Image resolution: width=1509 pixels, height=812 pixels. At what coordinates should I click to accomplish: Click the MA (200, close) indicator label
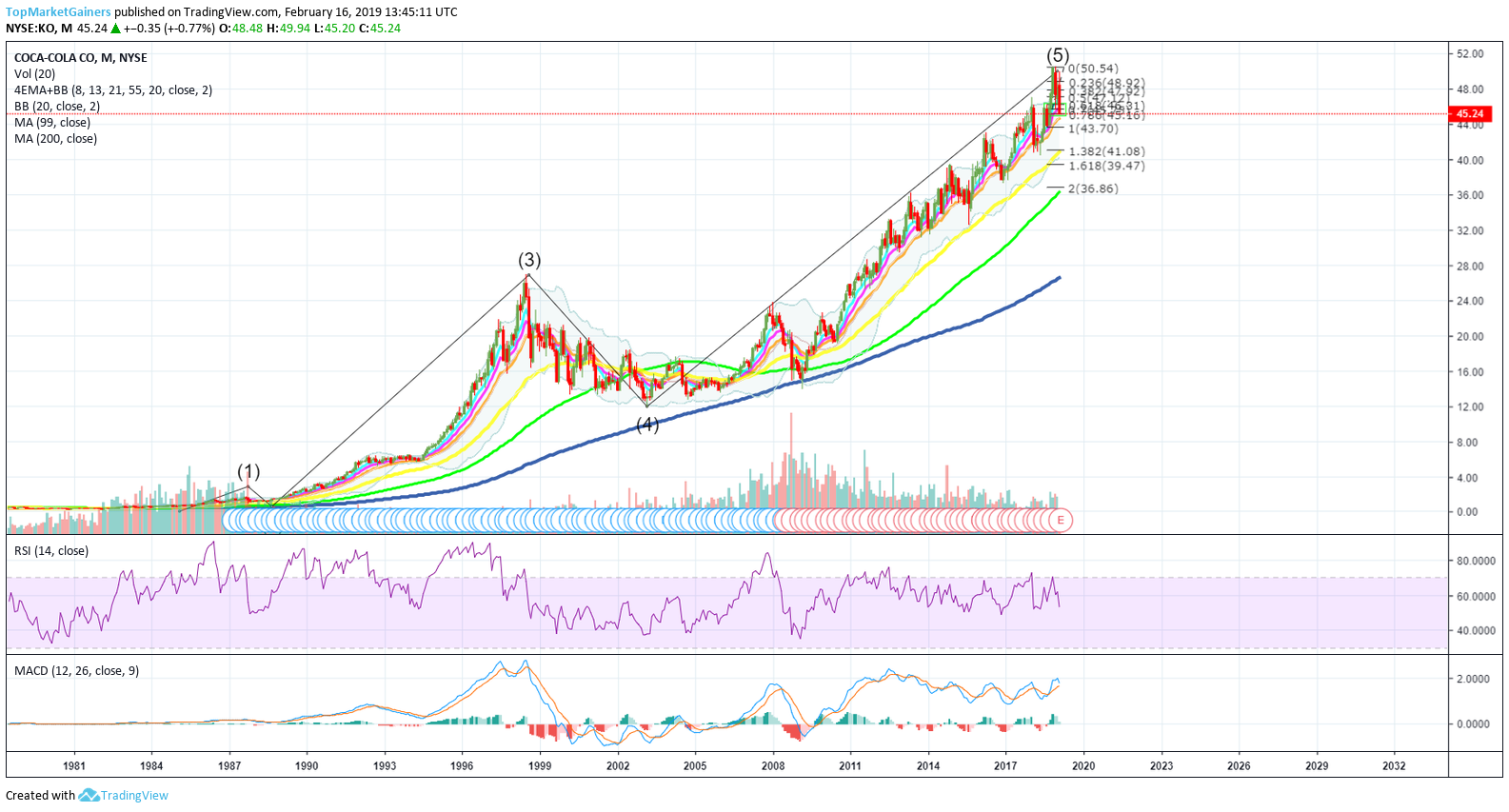[56, 139]
